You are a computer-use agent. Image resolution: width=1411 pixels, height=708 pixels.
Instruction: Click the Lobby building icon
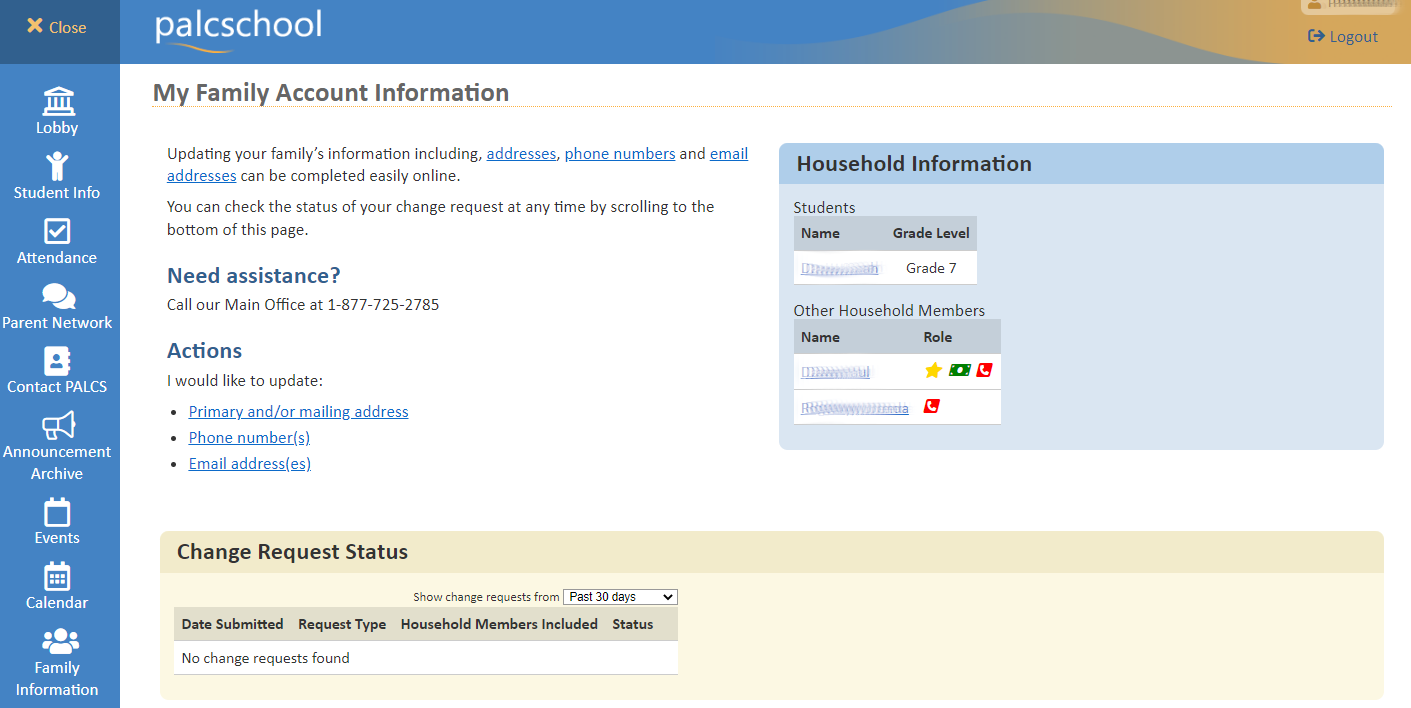click(x=58, y=101)
